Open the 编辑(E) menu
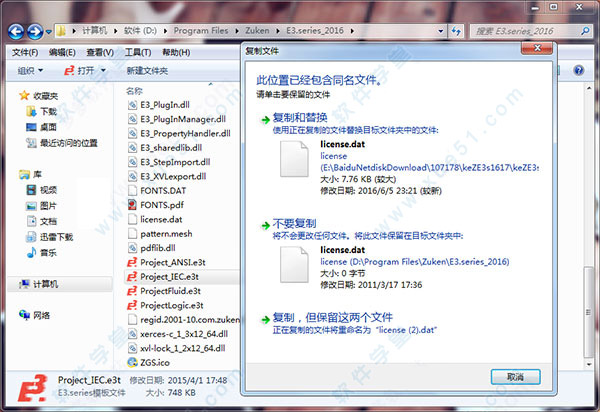 tap(62, 52)
